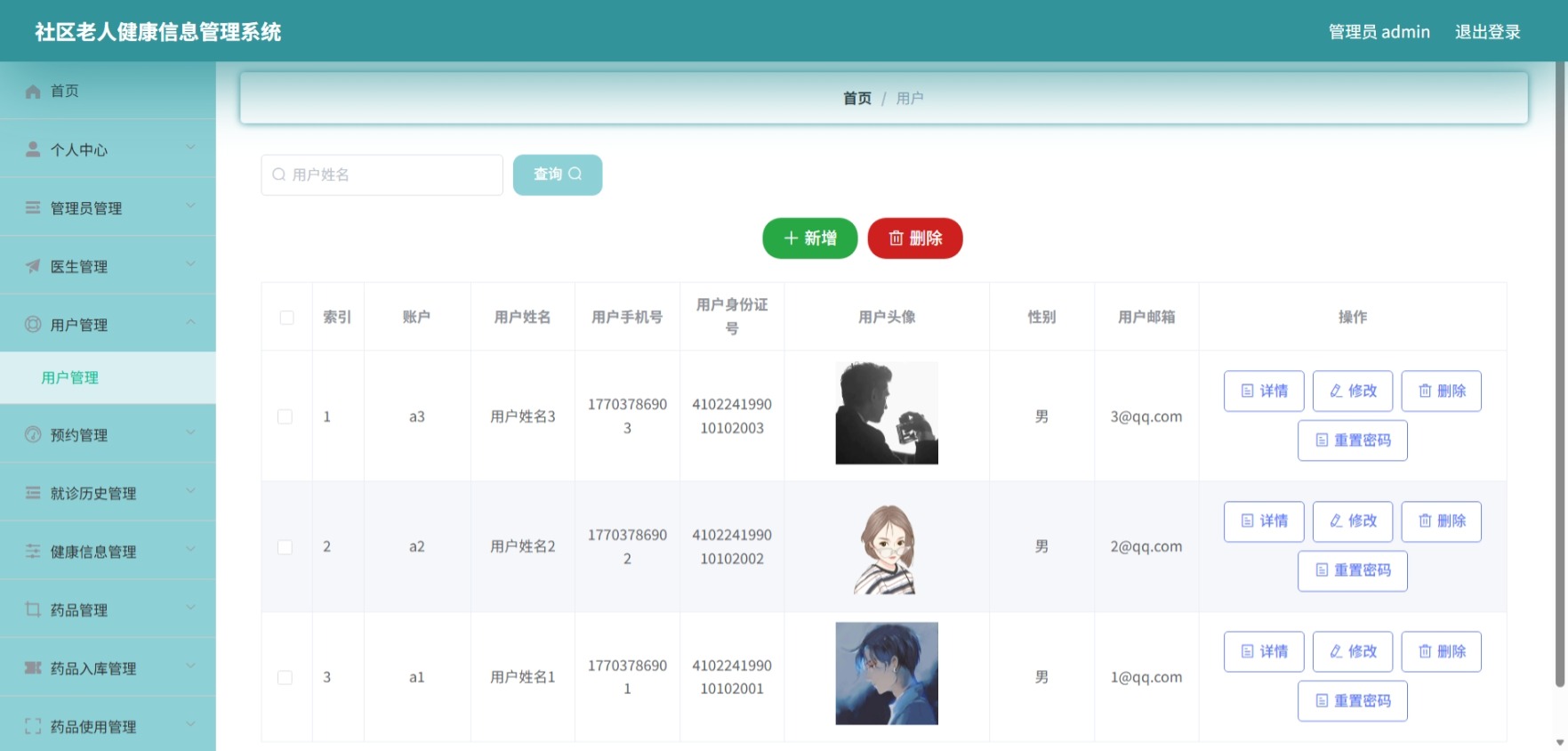Click the home icon beside 首页
Viewport: 1568px width, 751px height.
[x=33, y=91]
